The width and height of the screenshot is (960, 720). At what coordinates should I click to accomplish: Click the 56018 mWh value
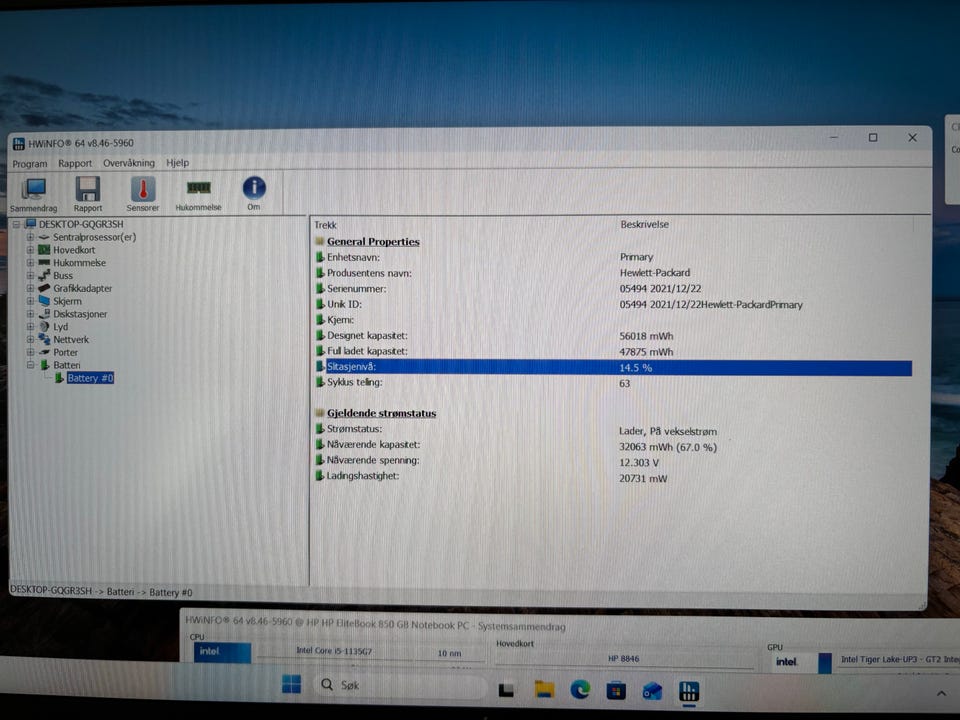[646, 336]
